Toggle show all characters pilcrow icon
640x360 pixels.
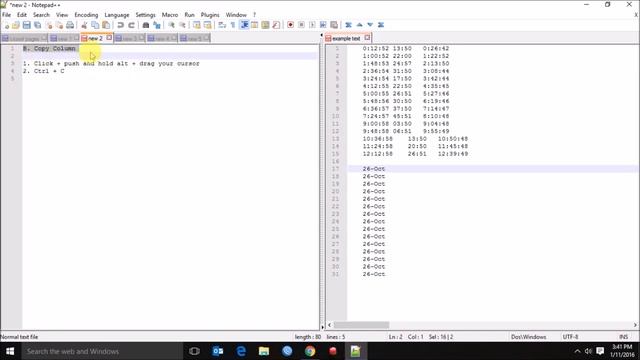[233, 25]
